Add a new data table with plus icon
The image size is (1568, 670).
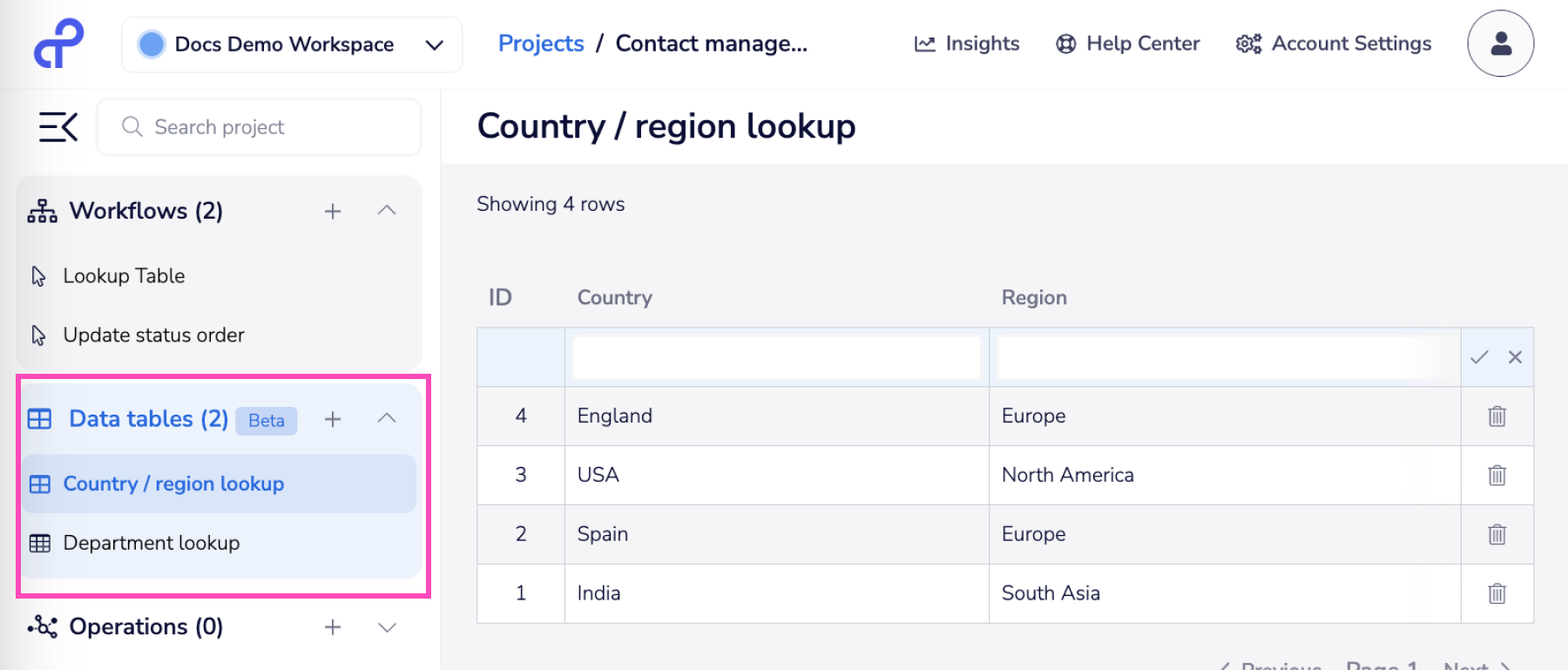coord(333,419)
